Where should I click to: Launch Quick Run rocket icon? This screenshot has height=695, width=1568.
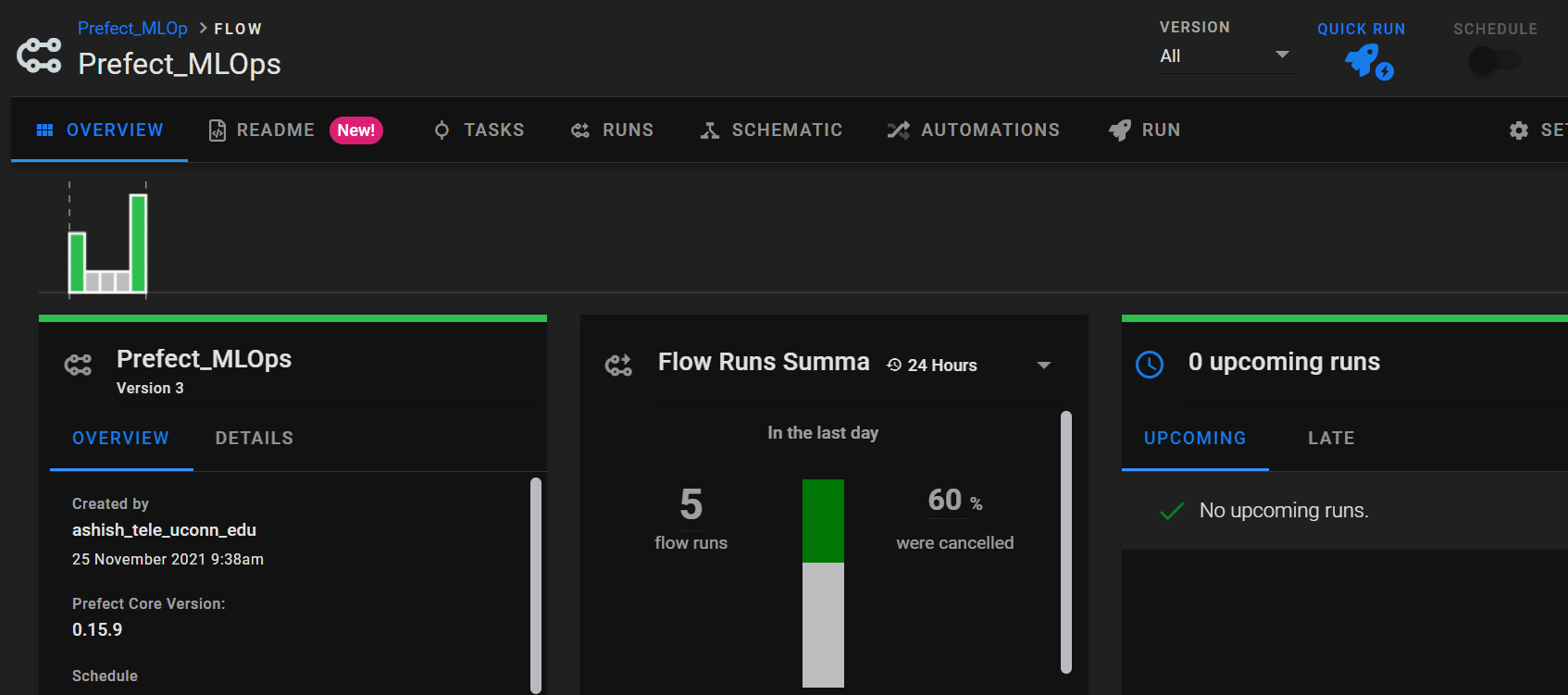point(1369,62)
